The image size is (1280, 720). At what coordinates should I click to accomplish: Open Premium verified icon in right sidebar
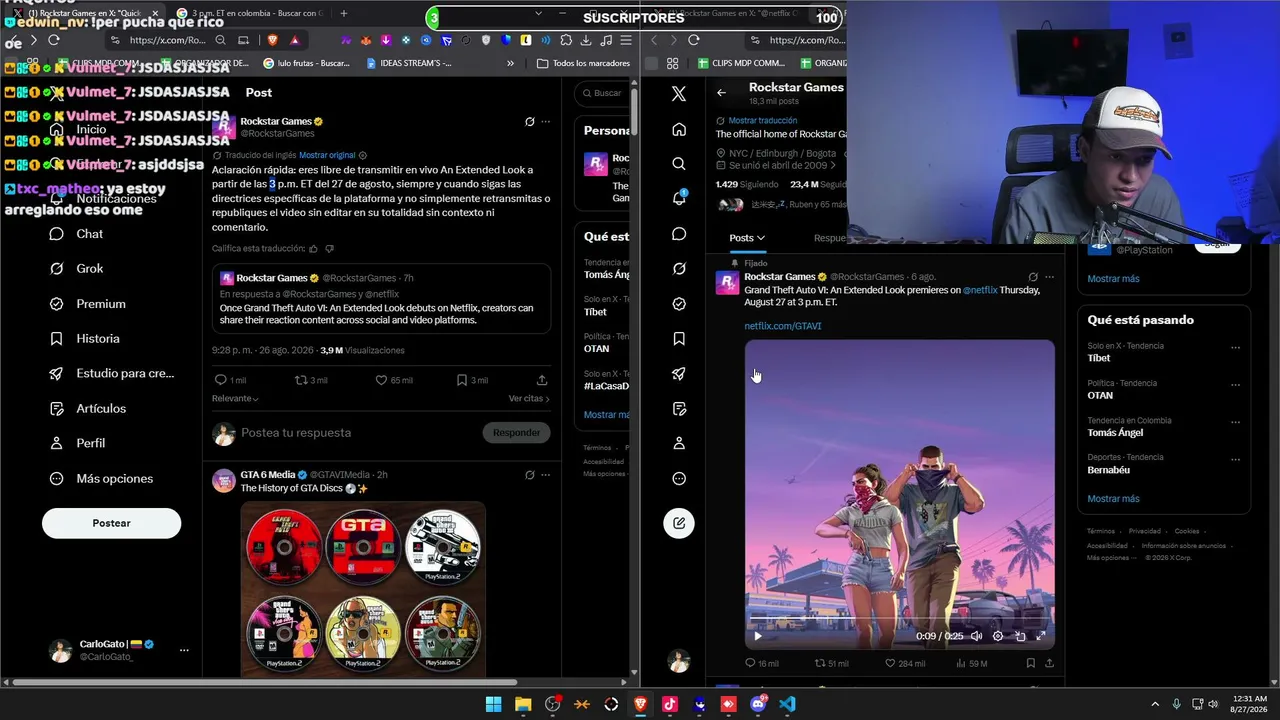(x=679, y=304)
